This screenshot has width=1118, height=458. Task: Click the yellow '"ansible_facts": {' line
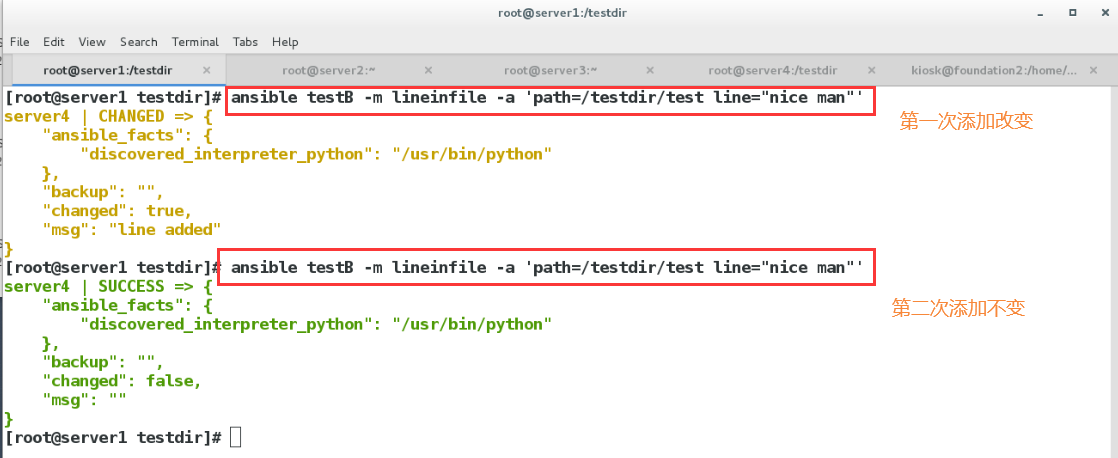[x=127, y=135]
